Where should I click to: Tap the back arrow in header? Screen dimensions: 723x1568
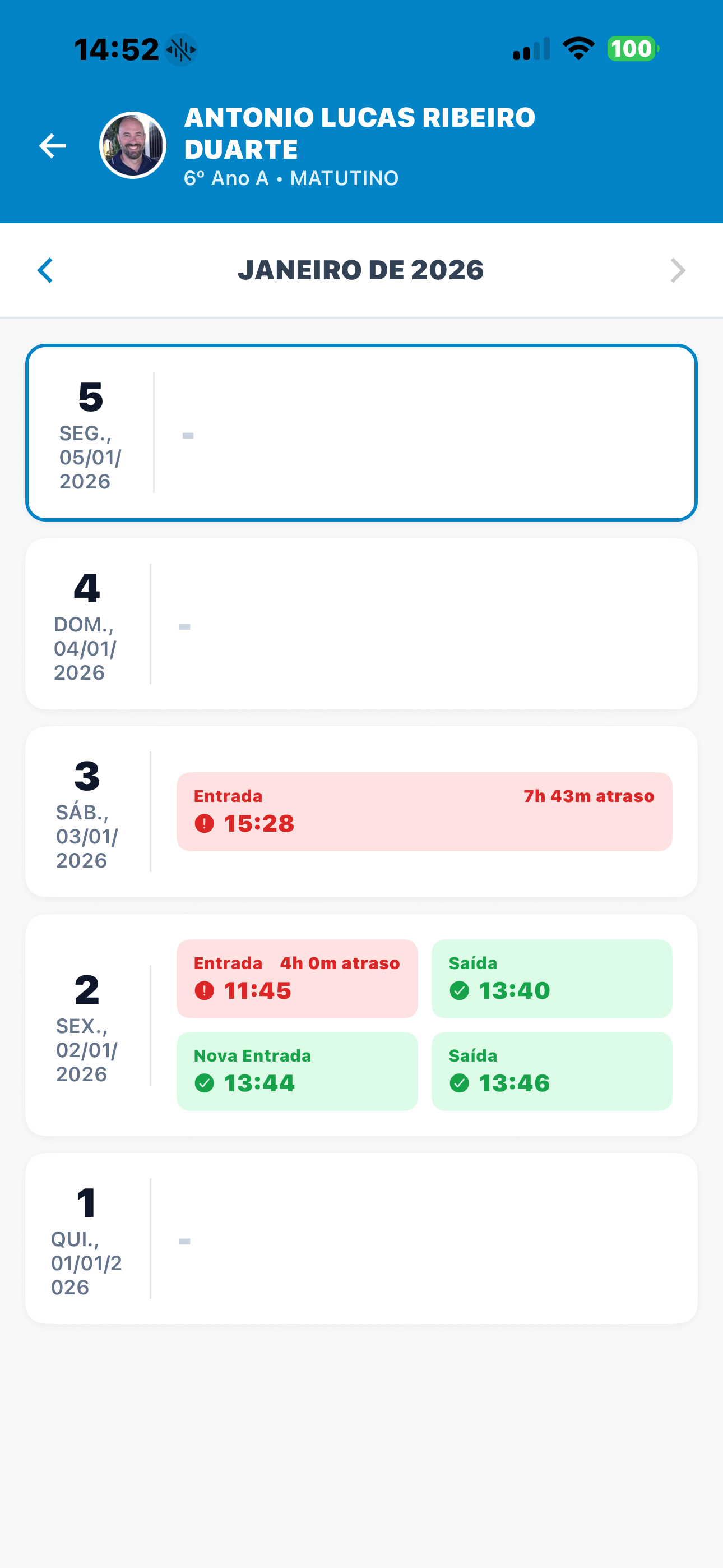pos(53,146)
